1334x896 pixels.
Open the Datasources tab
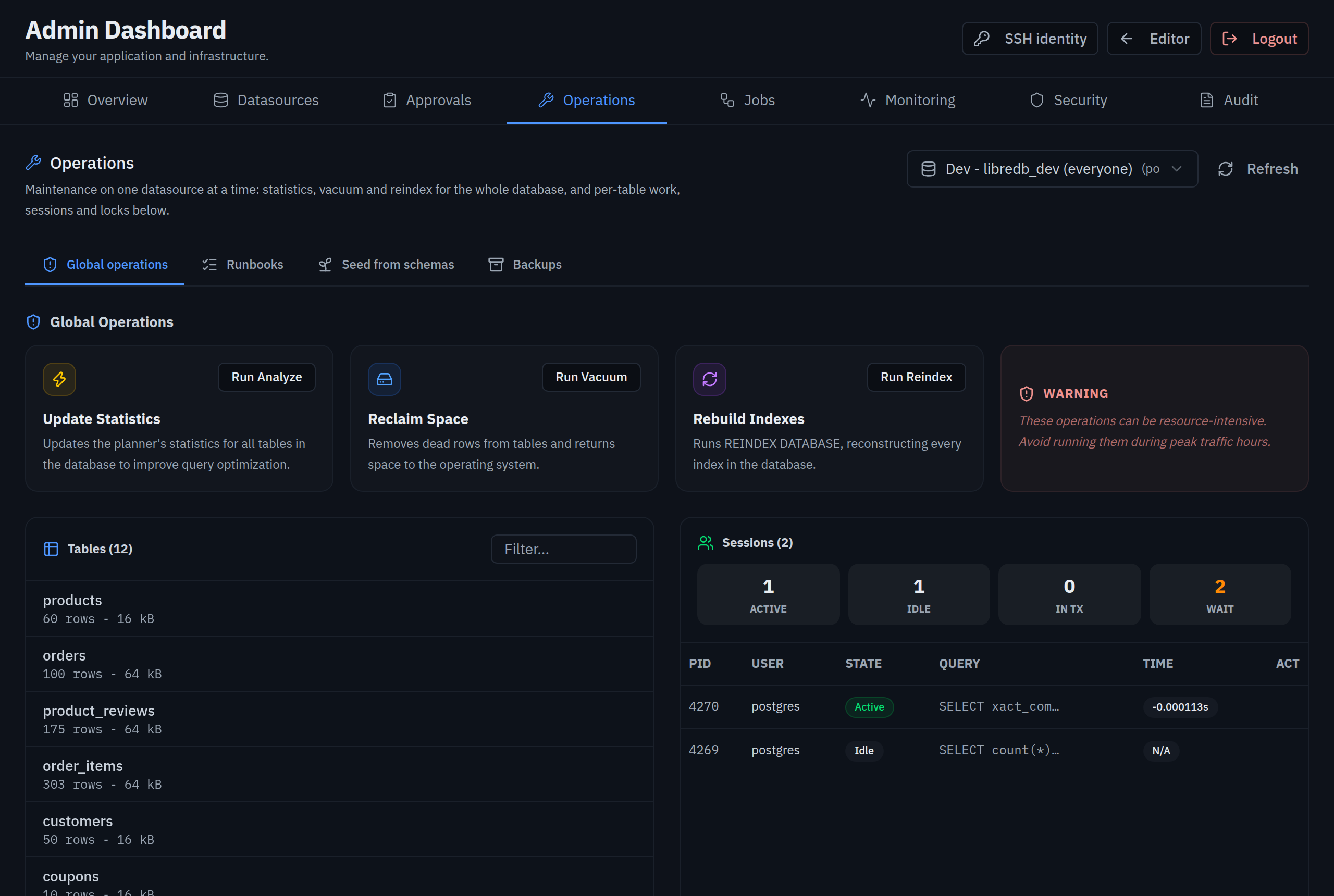266,100
